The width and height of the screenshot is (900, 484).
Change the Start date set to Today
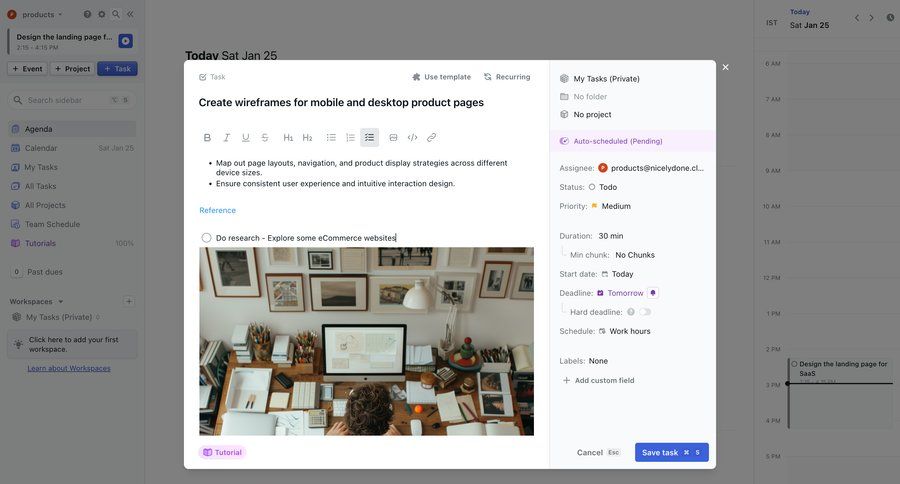618,274
